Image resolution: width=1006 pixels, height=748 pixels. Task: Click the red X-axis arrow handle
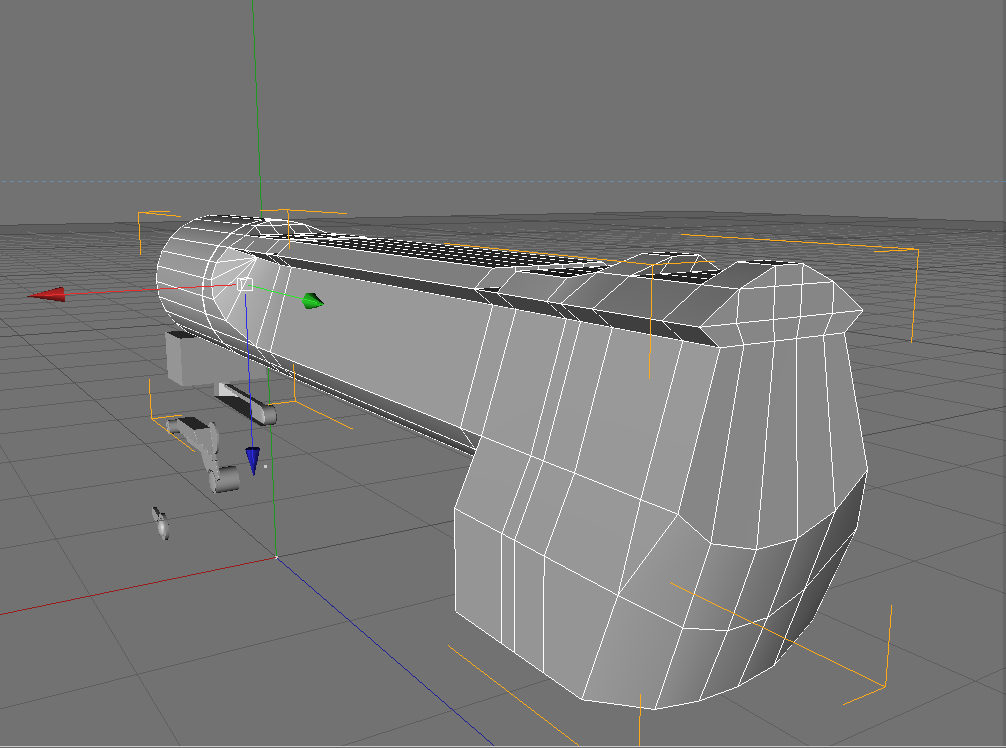point(47,294)
